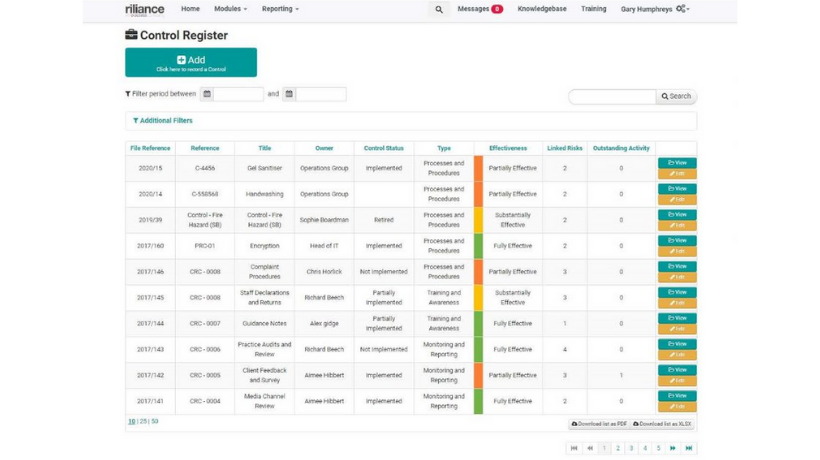Screen dimensions: 820x460
Task: Edit the Gel Sanitiser control
Action: pos(677,174)
